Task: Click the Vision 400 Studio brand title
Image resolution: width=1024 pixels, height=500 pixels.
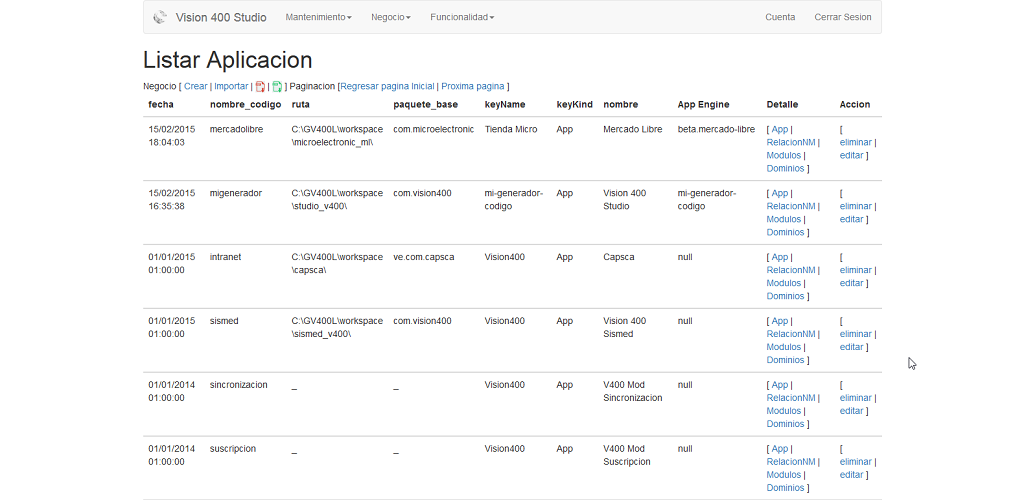Action: [221, 17]
